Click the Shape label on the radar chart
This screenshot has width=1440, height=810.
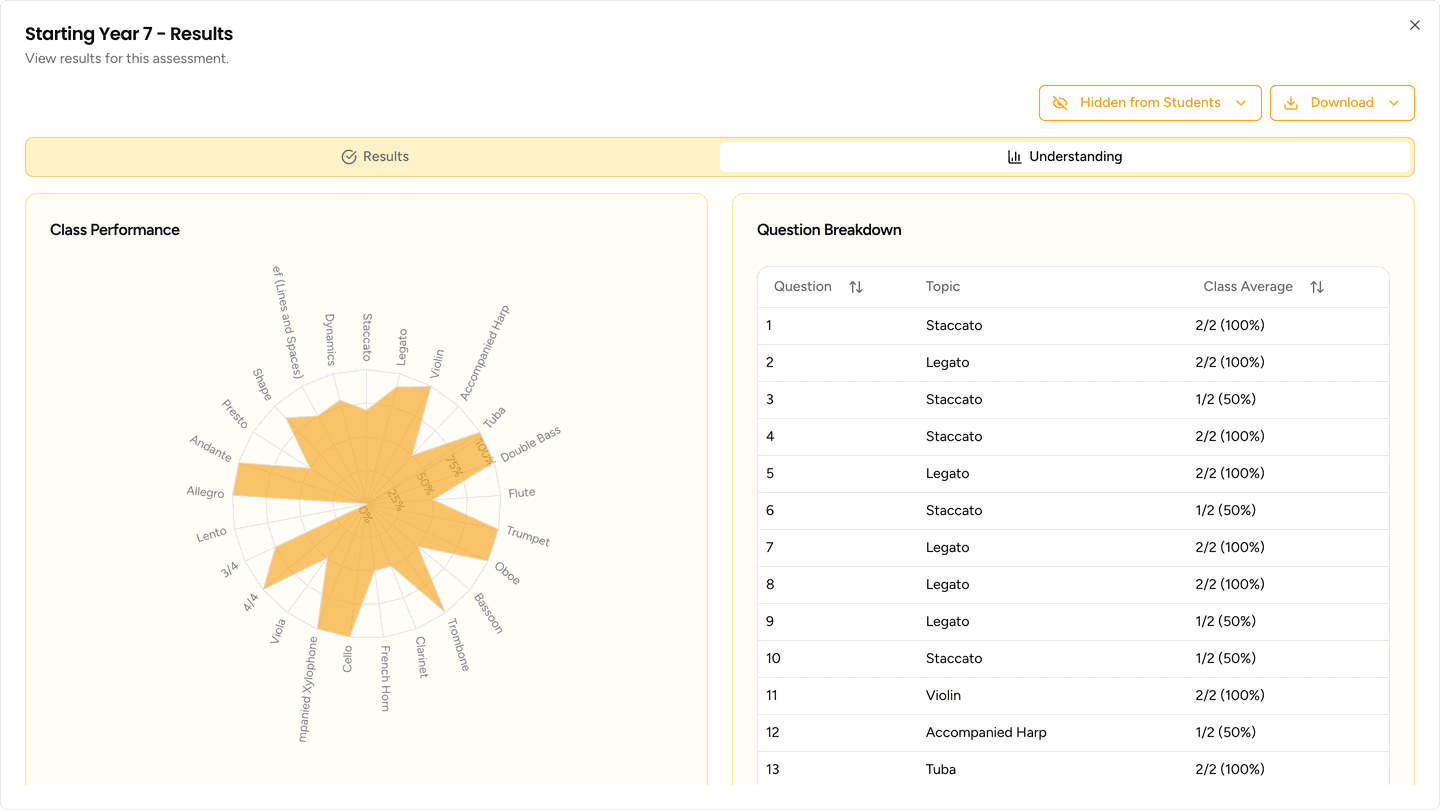coord(262,385)
